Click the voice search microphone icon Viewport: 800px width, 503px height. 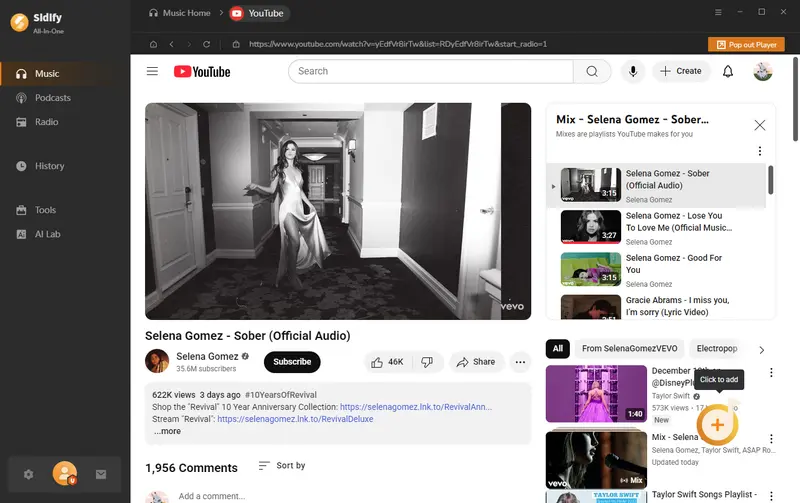(x=632, y=71)
